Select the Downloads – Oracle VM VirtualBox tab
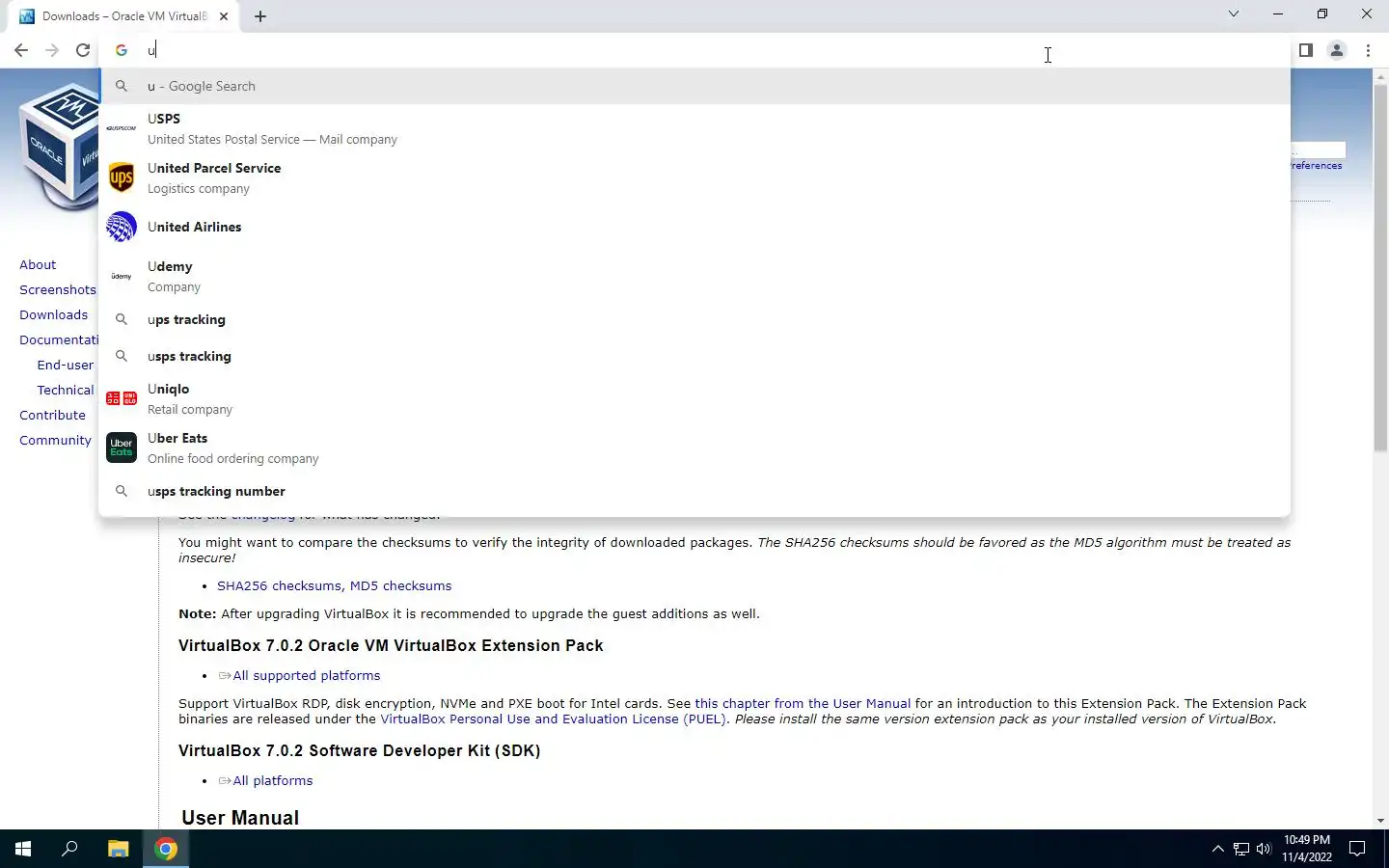The width and height of the screenshot is (1389, 868). tap(123, 16)
